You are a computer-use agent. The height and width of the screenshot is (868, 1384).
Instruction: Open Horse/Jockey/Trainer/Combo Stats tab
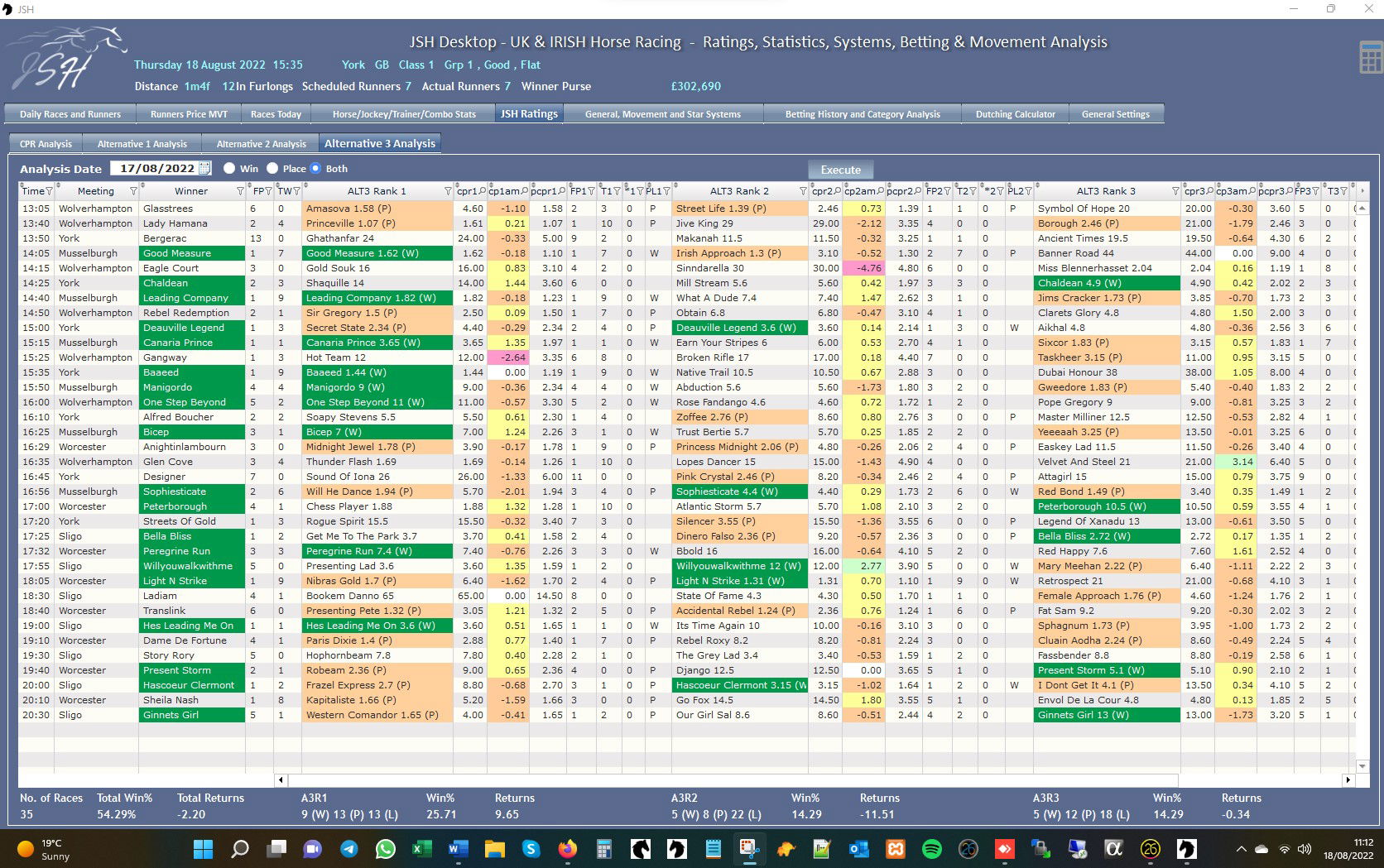pos(404,114)
